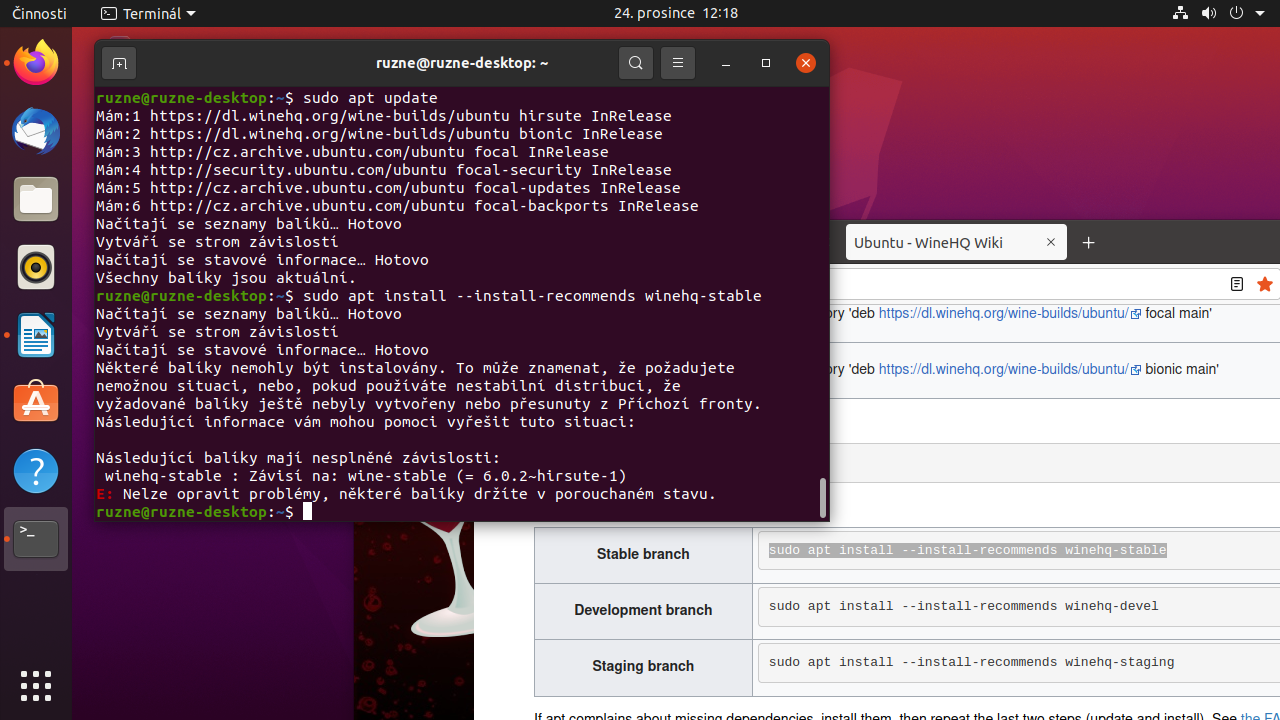The image size is (1280, 720).
Task: Click the terminal prompt input line
Action: click(204, 512)
